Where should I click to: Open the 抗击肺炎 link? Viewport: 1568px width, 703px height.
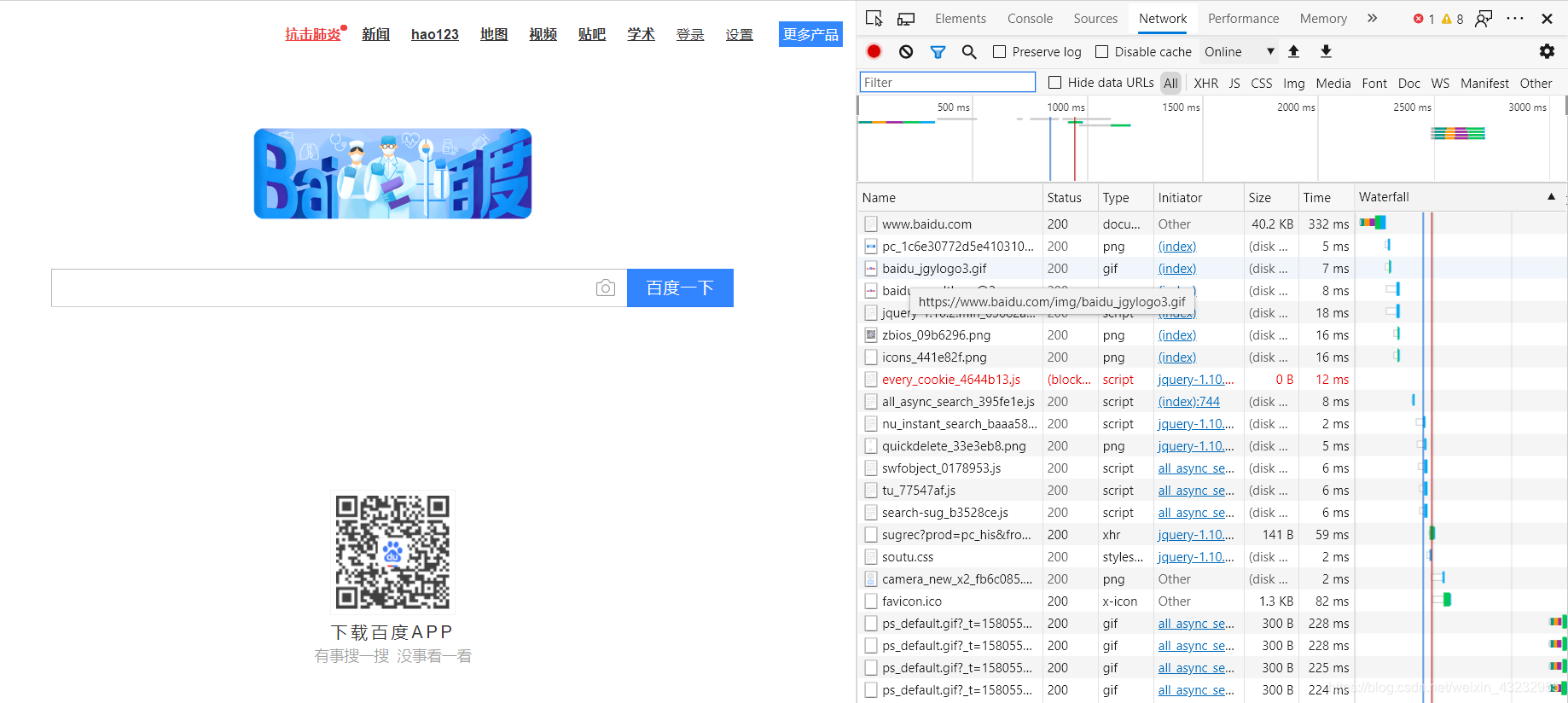[313, 34]
